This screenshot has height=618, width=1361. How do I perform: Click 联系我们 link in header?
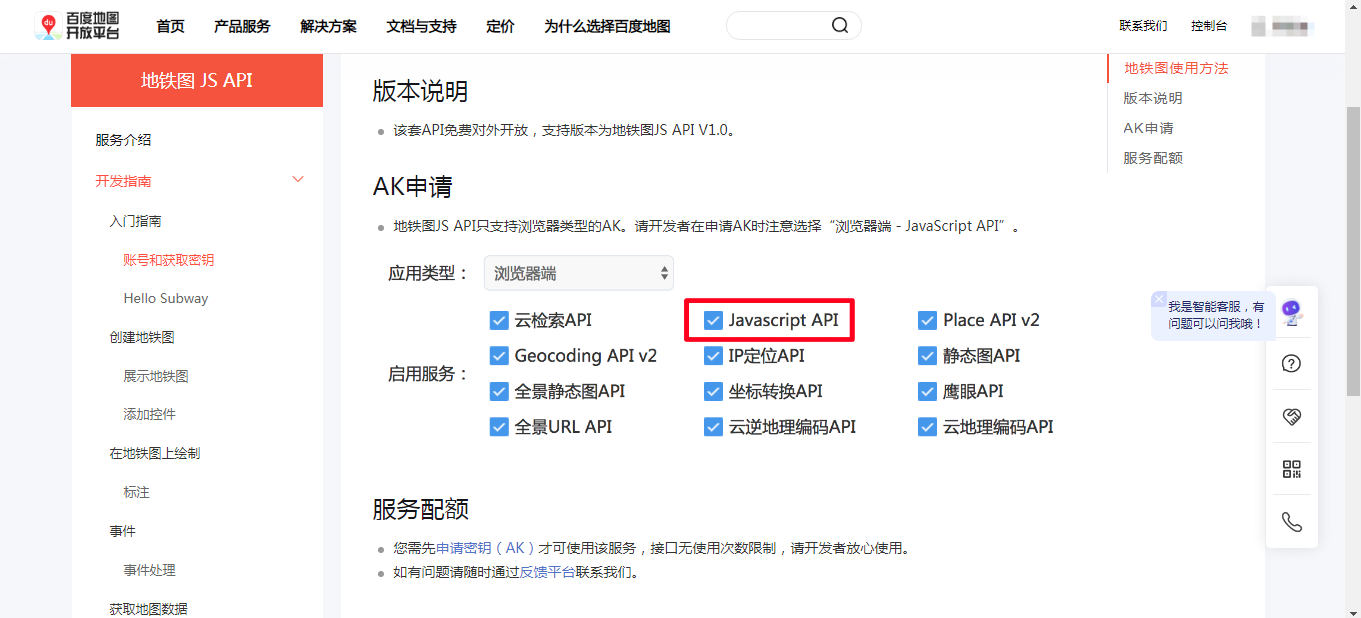[1143, 26]
